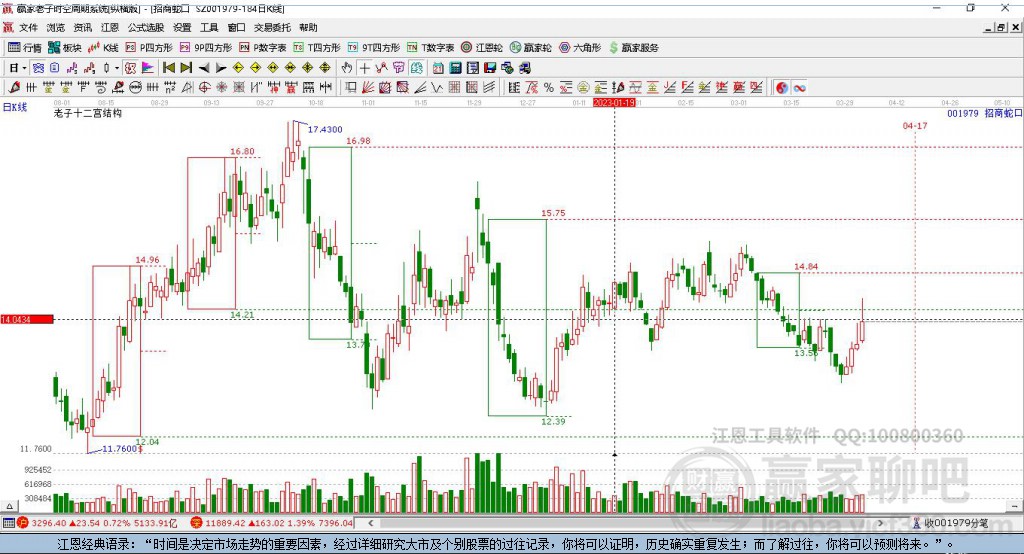Click the 14.84 price level label
The image size is (1024, 554).
[x=806, y=267]
